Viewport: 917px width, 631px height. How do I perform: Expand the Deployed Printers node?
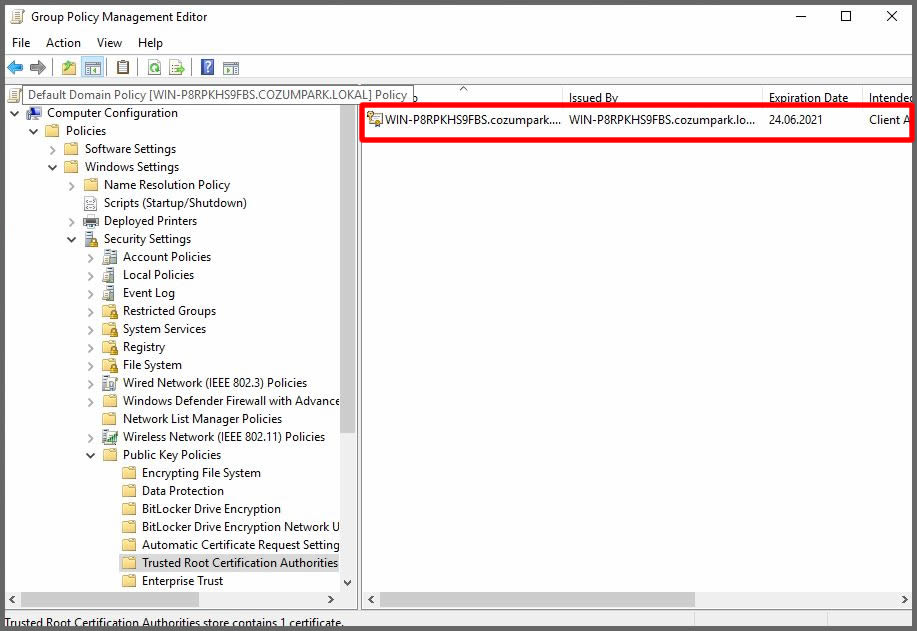(x=71, y=222)
